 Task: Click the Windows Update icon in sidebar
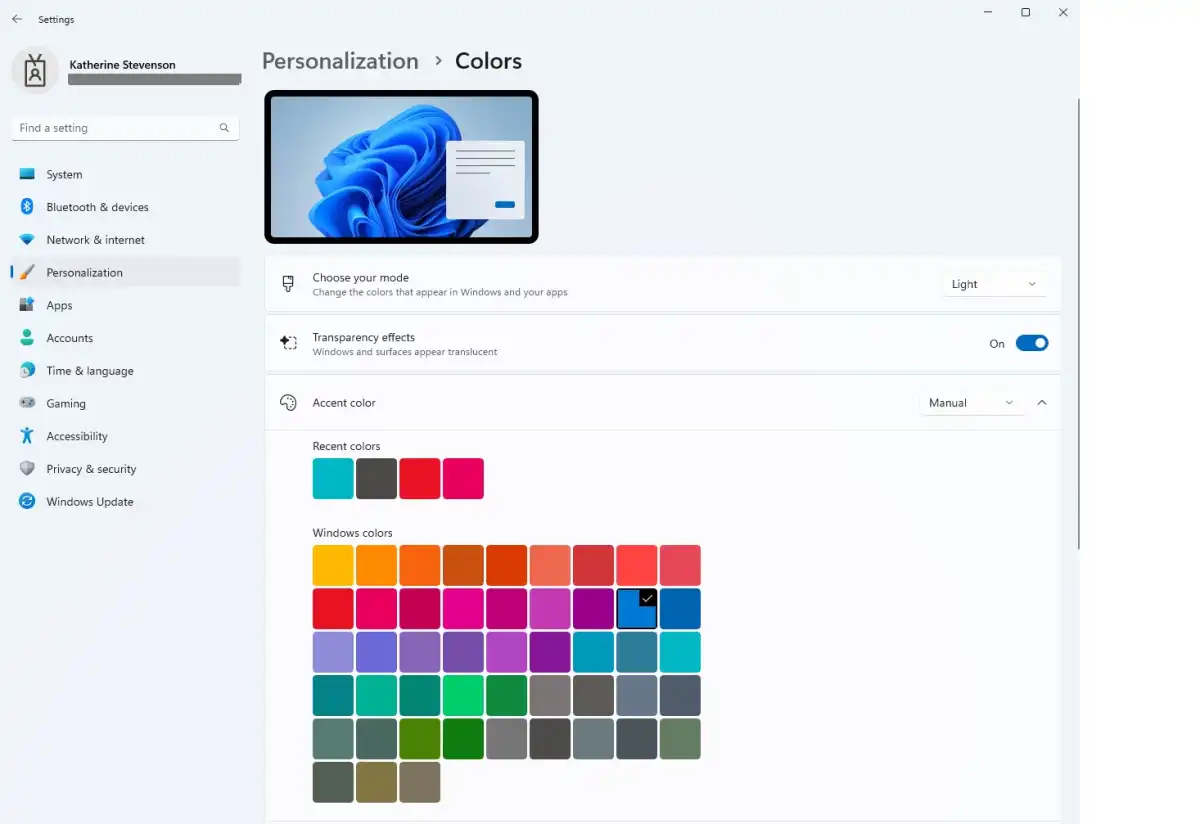tap(27, 502)
